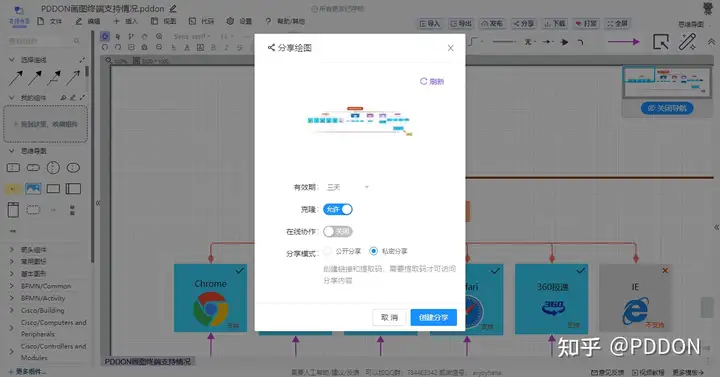The image size is (720, 377).
Task: Select the cursor-in-square selection tool icon
Action: click(x=661, y=42)
